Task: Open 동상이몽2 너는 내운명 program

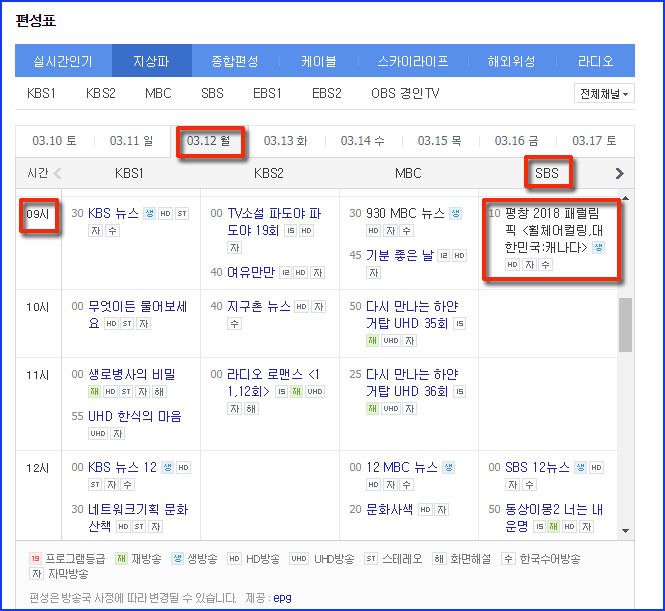Action: [553, 517]
